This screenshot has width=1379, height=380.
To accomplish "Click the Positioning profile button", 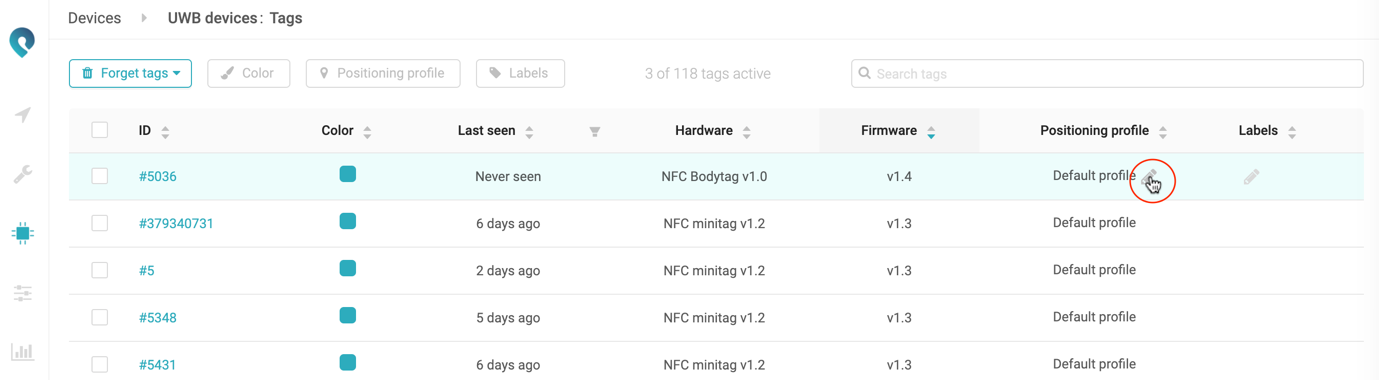I will tap(383, 73).
